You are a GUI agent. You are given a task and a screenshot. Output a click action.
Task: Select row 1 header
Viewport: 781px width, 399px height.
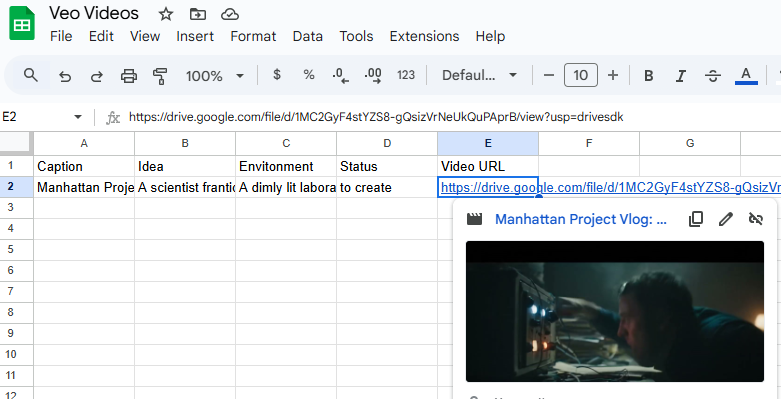click(16, 166)
